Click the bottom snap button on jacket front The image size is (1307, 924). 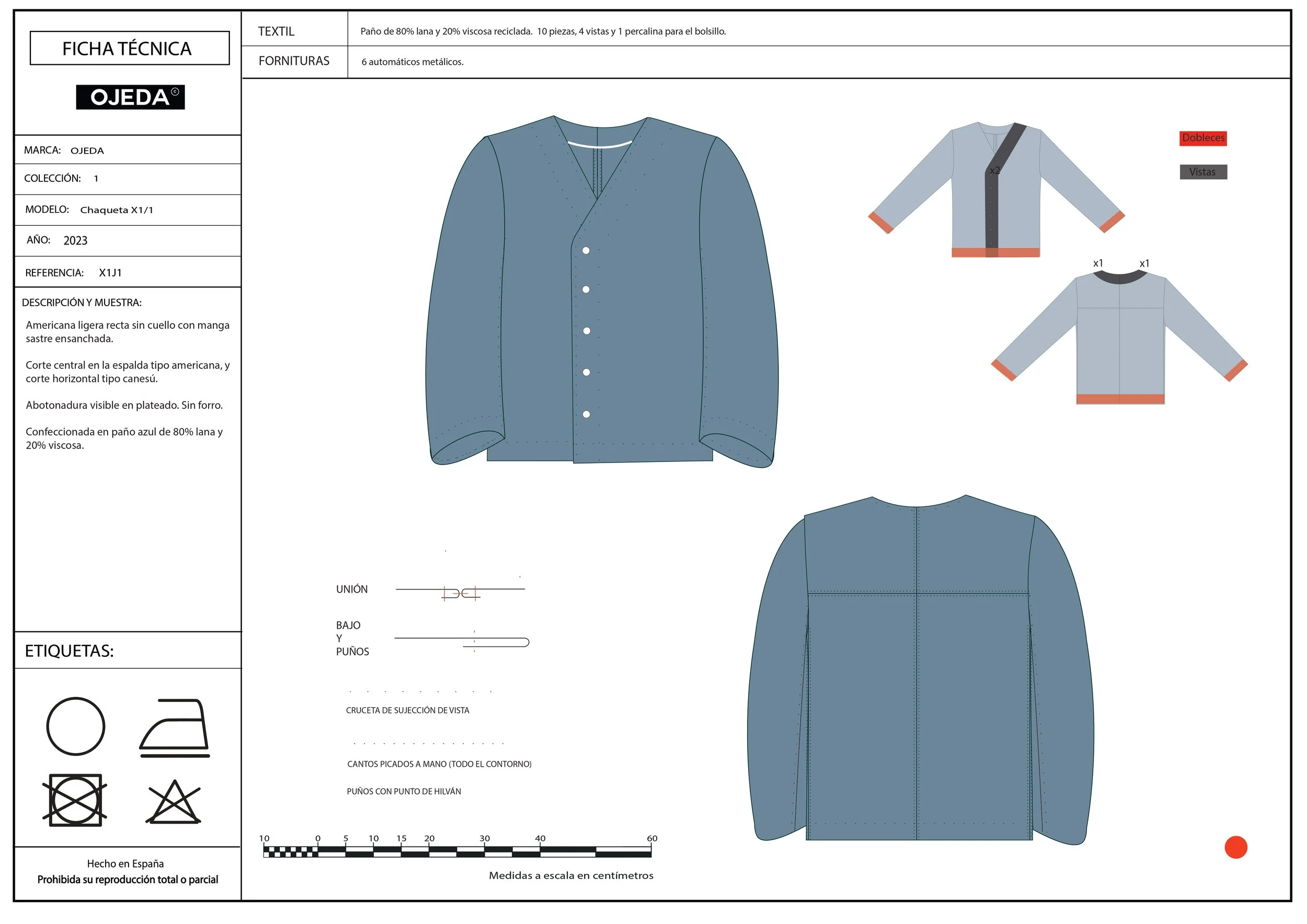point(587,414)
